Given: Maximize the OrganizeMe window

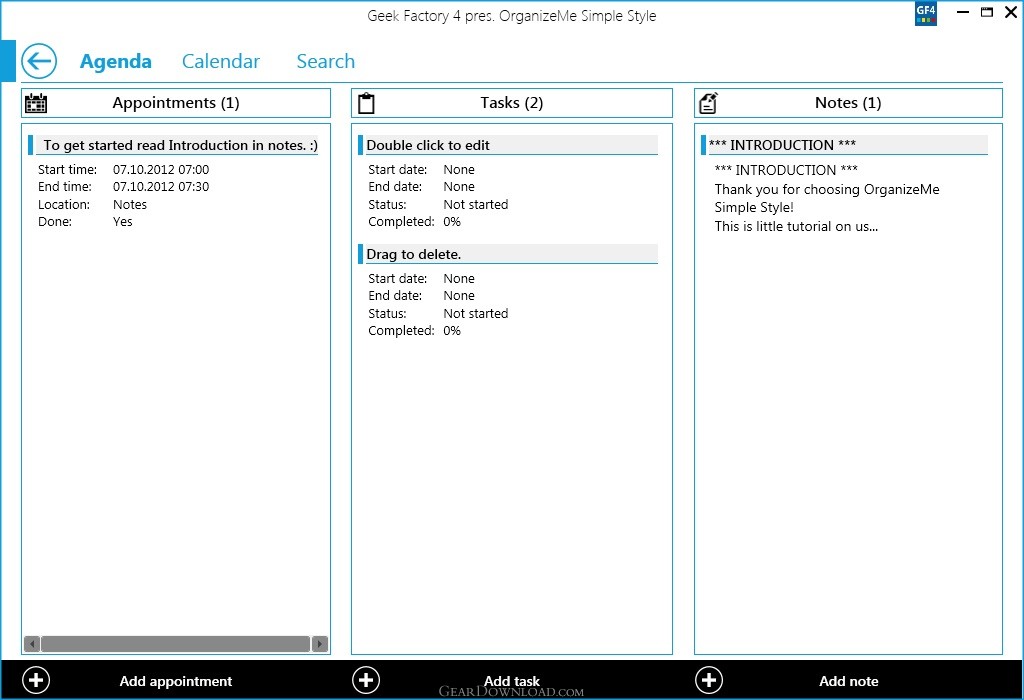Looking at the screenshot, I should click(x=987, y=12).
